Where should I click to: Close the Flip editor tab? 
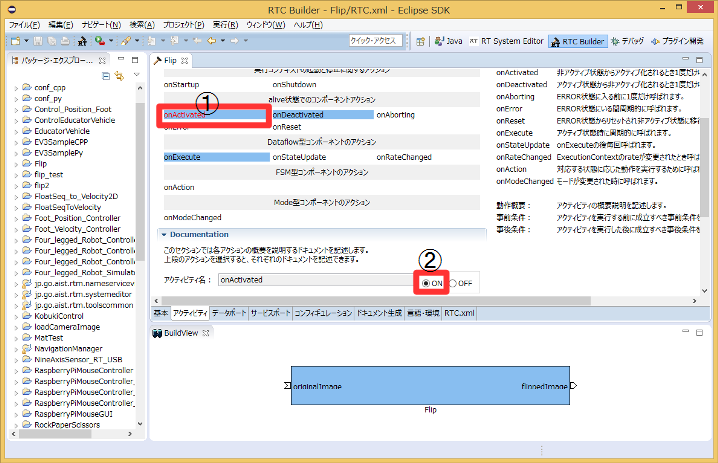point(185,60)
